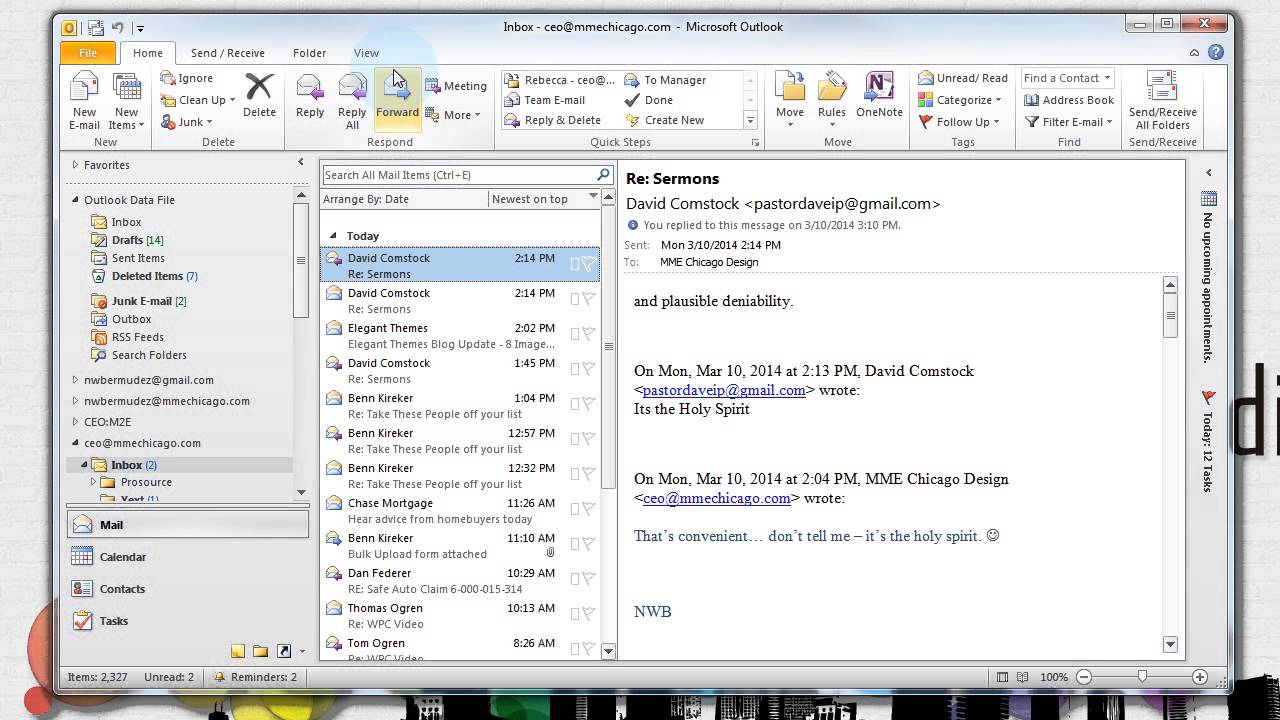1280x720 pixels.
Task: Apply the Reply & Delete quick step
Action: coord(553,120)
